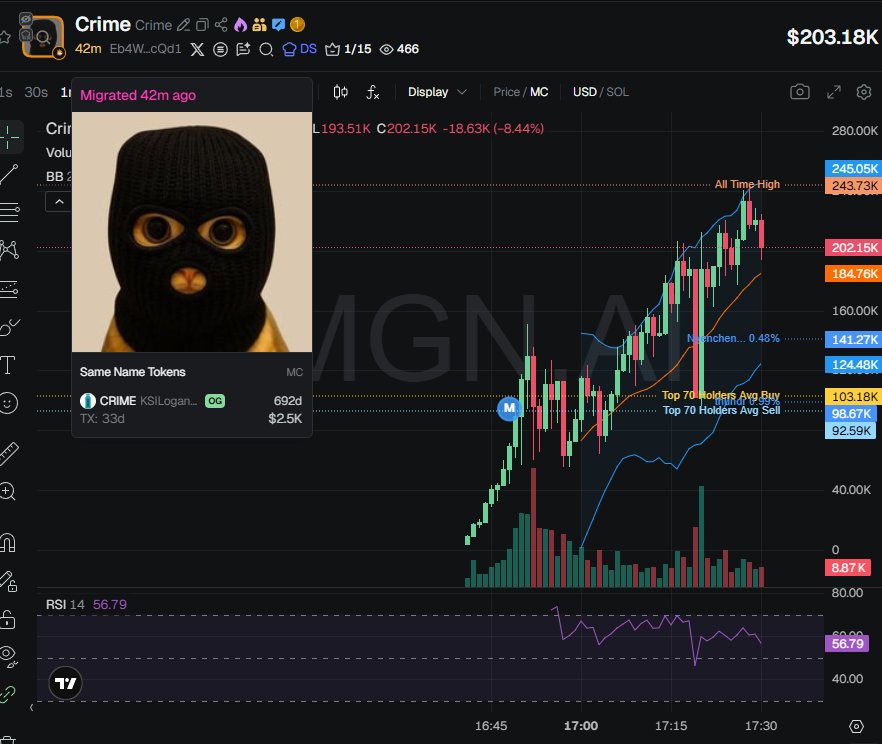Image resolution: width=882 pixels, height=744 pixels.
Task: Switch chart to 30s interval
Action: [36, 92]
